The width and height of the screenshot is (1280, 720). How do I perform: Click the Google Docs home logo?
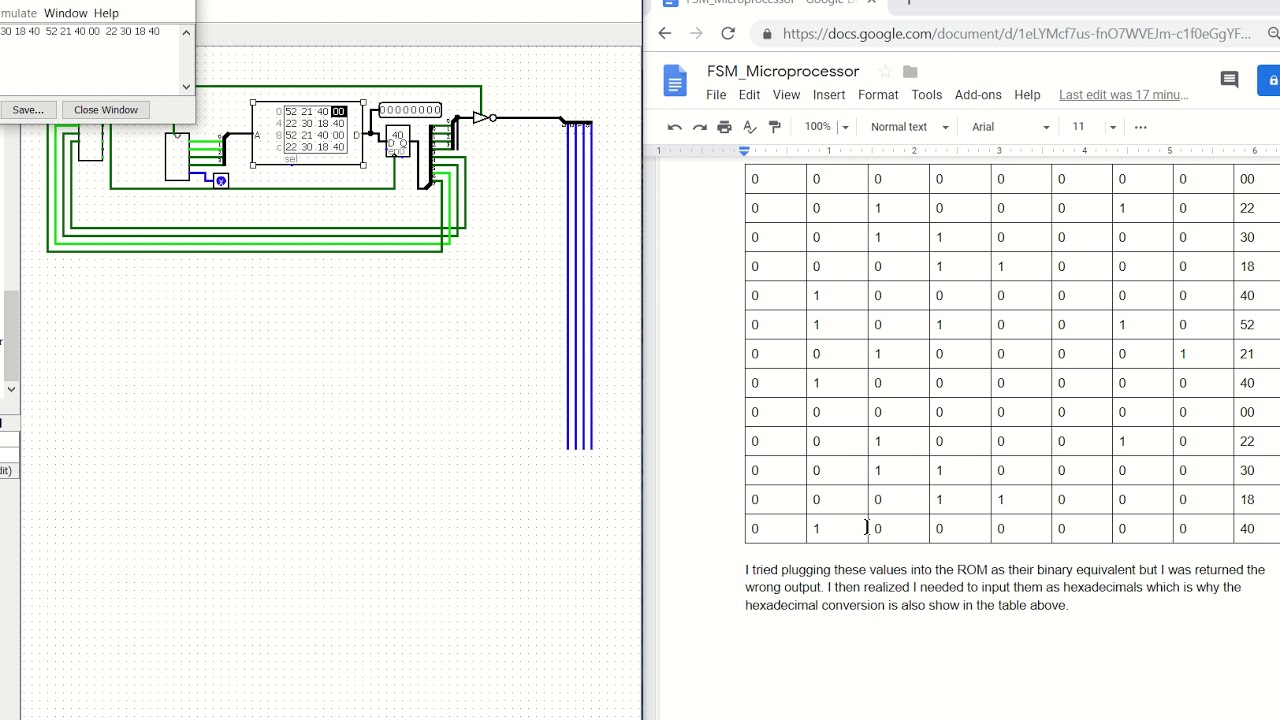point(676,81)
